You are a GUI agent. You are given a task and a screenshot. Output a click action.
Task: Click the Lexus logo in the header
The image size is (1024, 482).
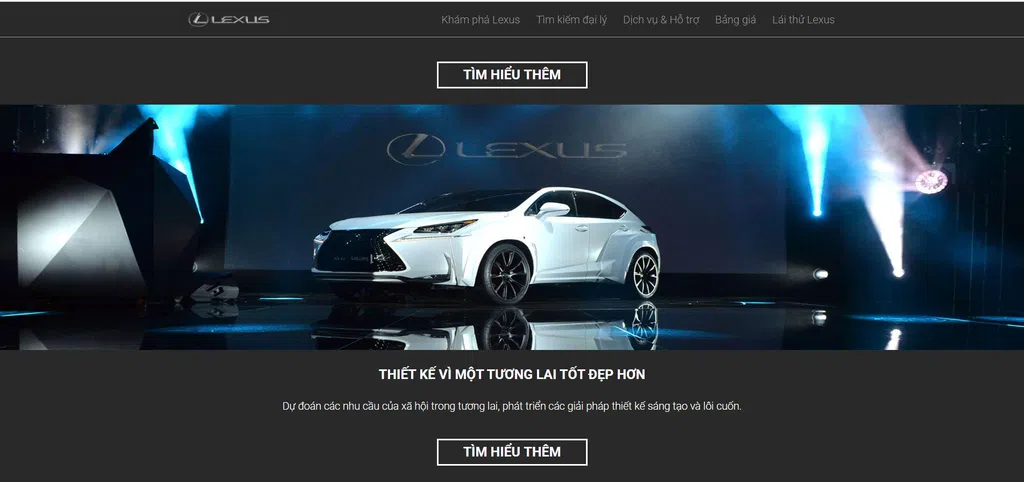pos(229,20)
